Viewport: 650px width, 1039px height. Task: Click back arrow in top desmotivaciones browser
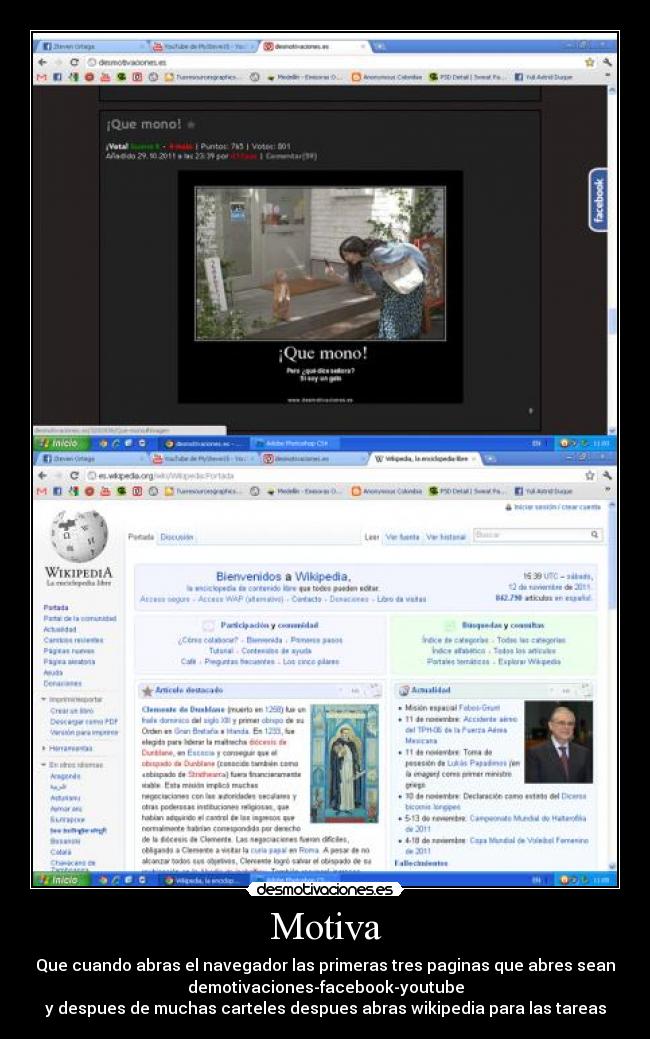43,62
